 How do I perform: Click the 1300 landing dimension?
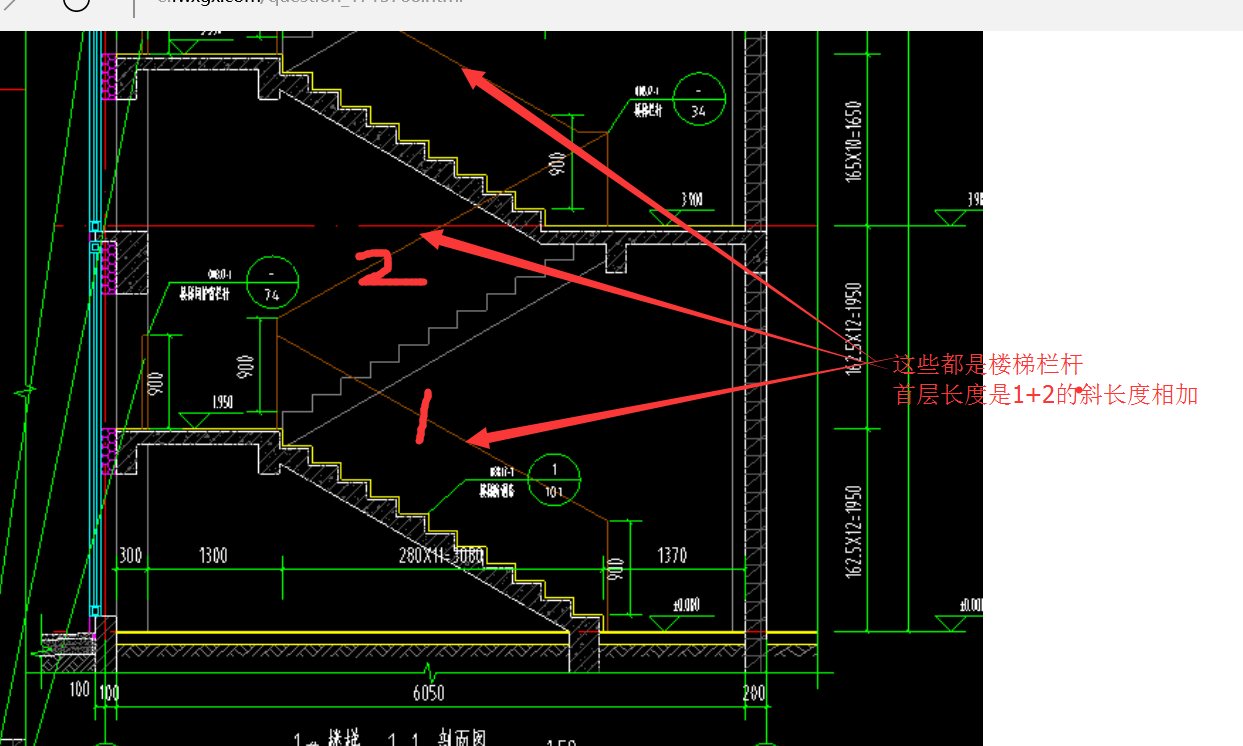point(212,555)
